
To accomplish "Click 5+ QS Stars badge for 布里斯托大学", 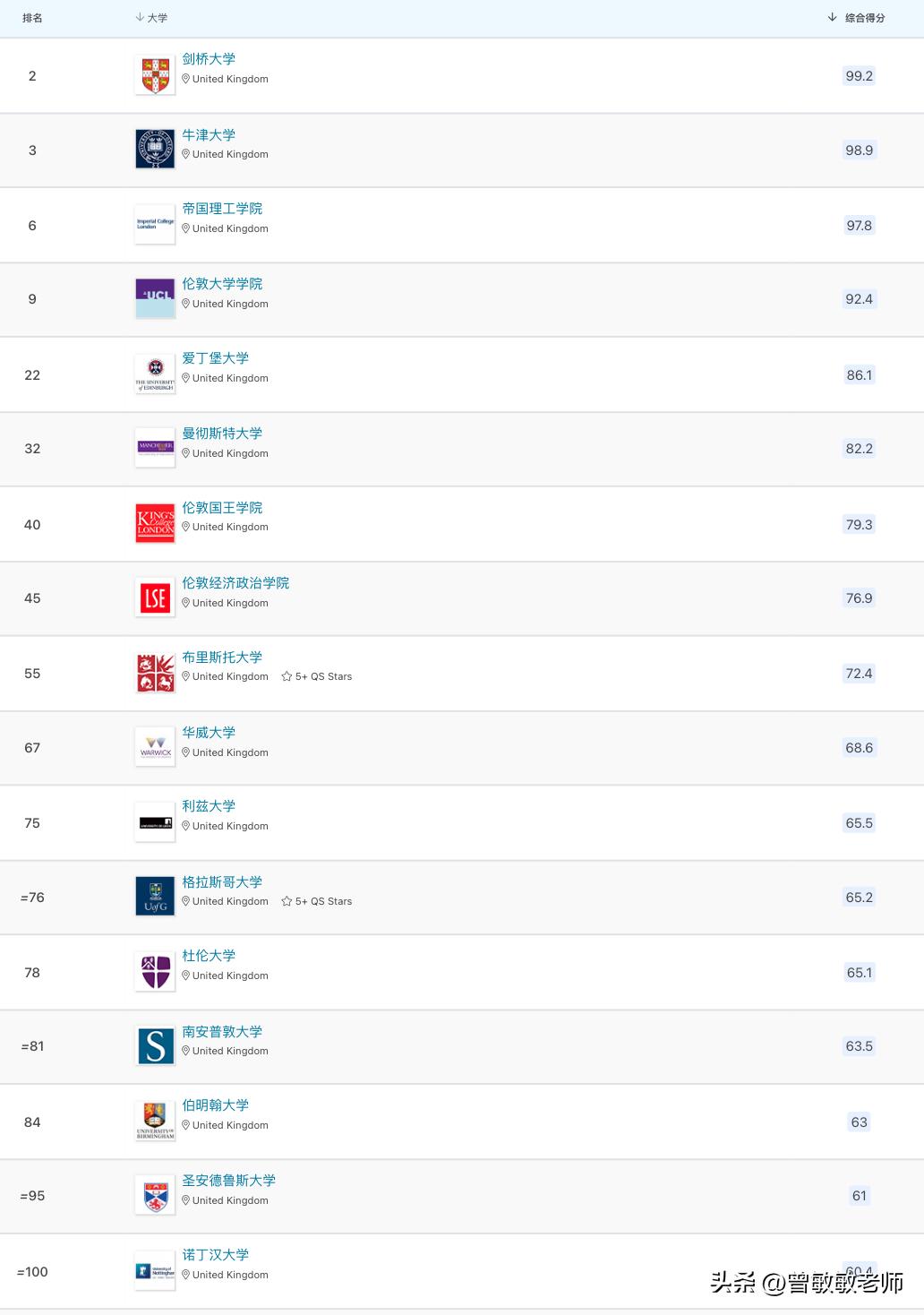I will [317, 677].
